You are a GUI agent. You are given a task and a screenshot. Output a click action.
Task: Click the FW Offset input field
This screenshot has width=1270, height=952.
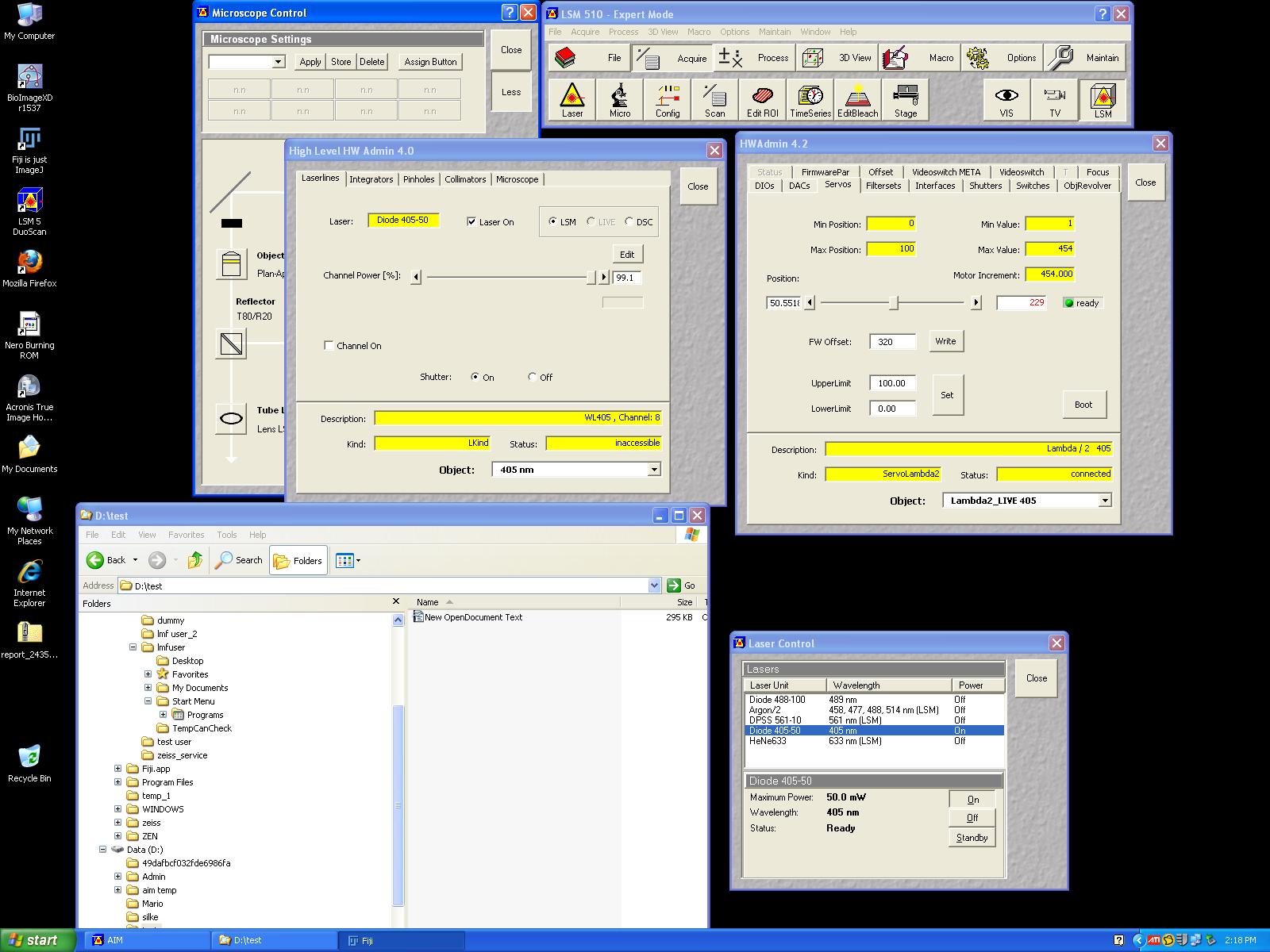click(x=892, y=342)
